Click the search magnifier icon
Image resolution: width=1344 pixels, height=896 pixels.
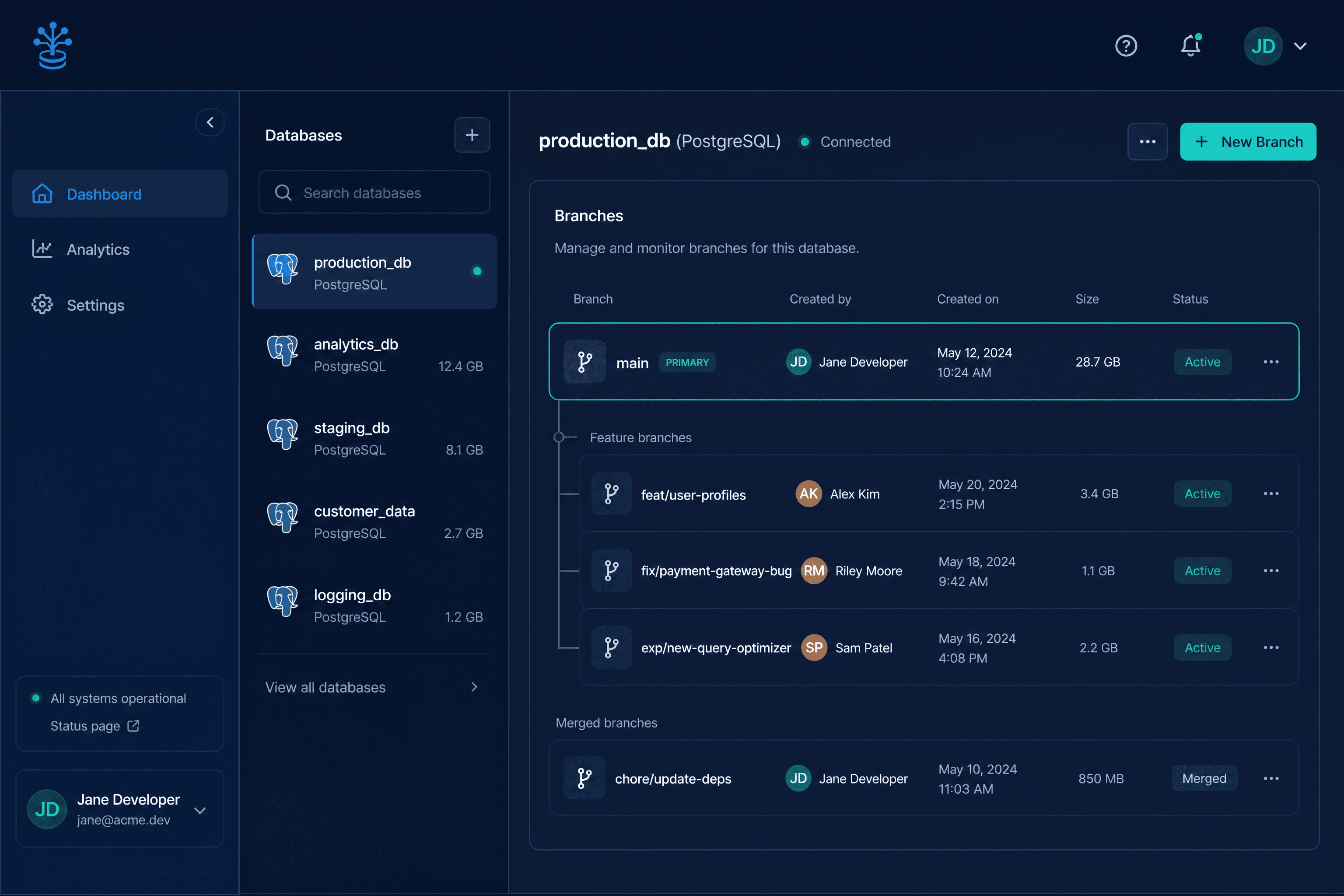pos(283,192)
